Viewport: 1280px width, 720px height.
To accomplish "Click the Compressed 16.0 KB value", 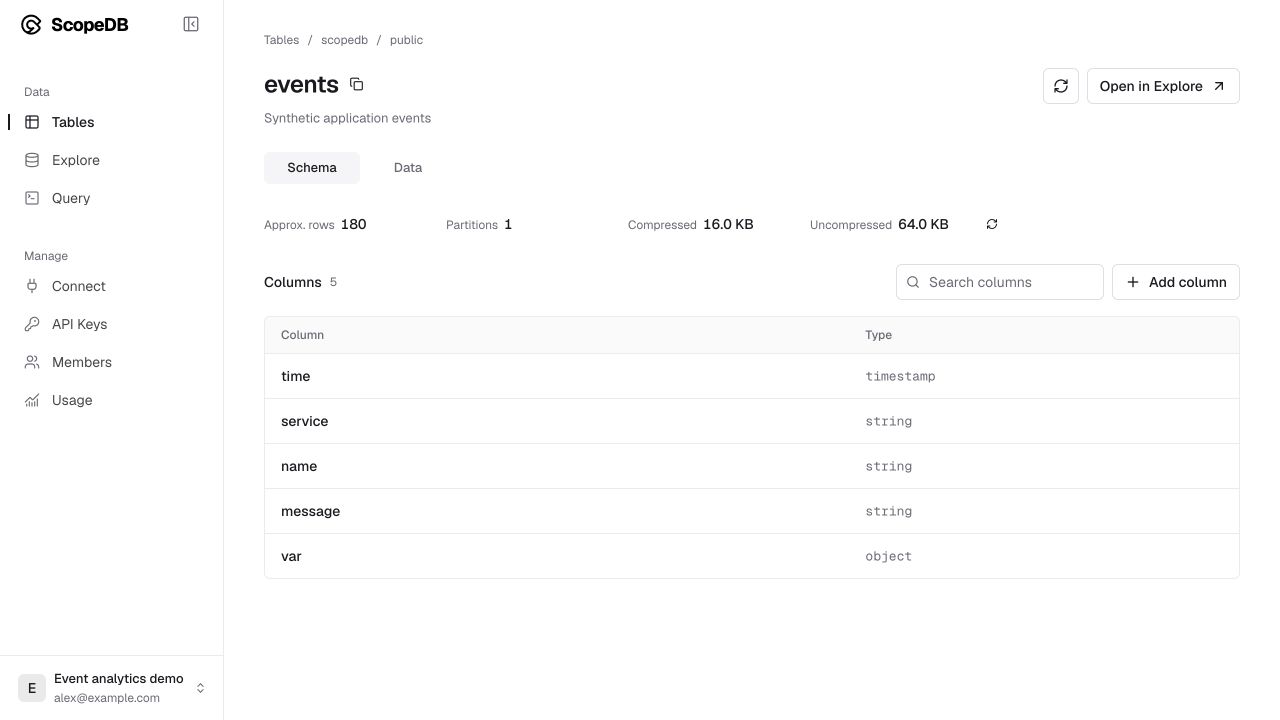I will tap(728, 224).
